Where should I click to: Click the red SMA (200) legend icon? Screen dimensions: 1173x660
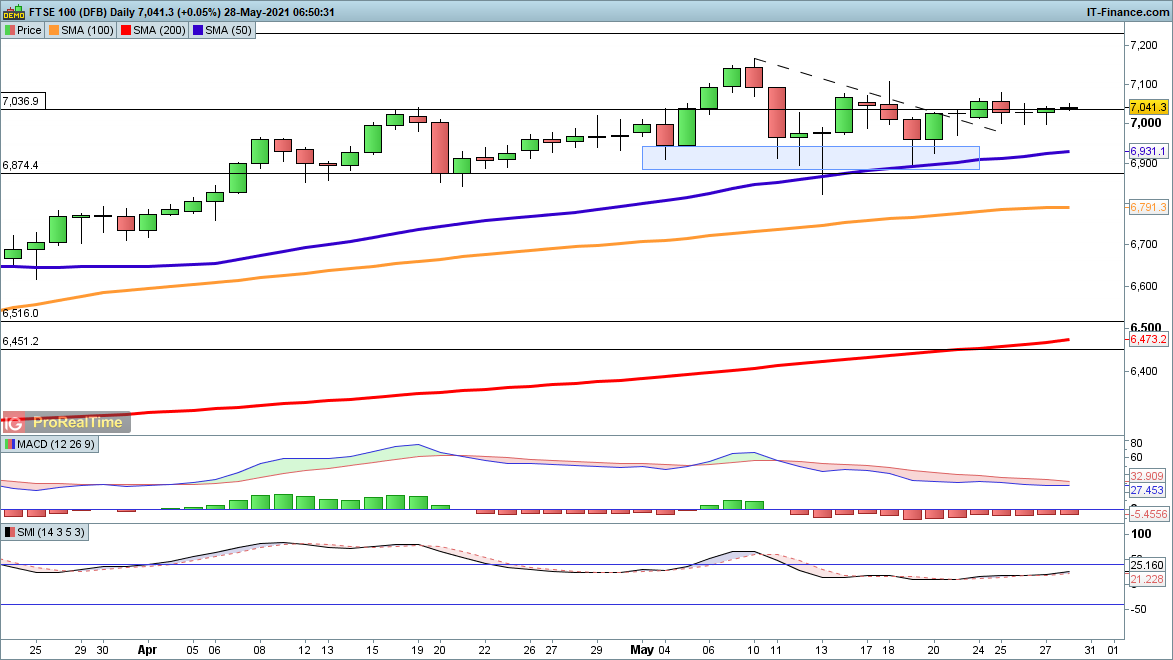tap(125, 31)
